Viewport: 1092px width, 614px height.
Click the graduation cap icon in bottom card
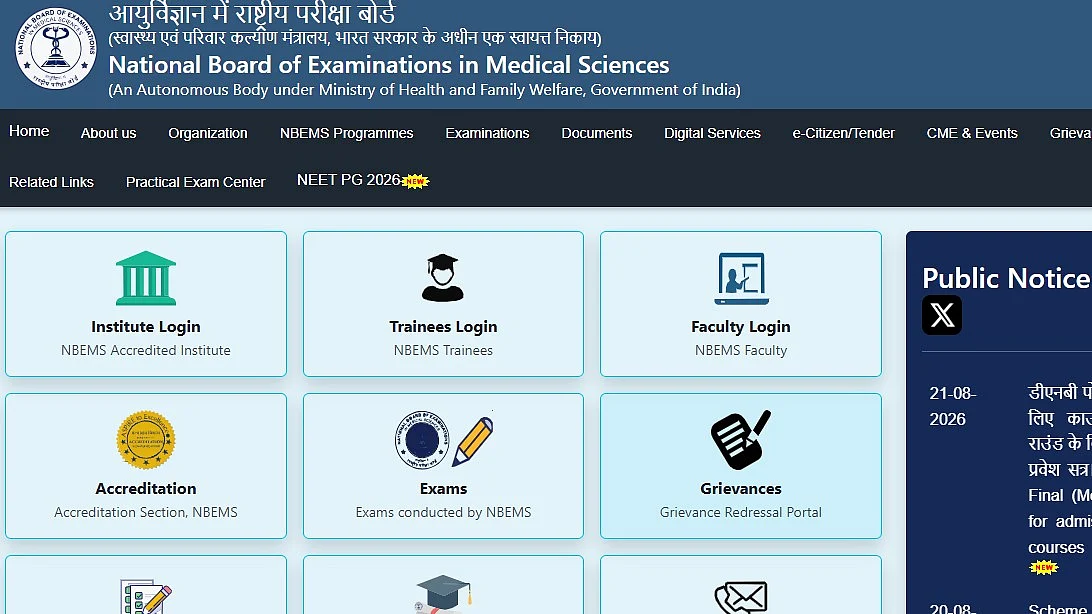pos(443,595)
